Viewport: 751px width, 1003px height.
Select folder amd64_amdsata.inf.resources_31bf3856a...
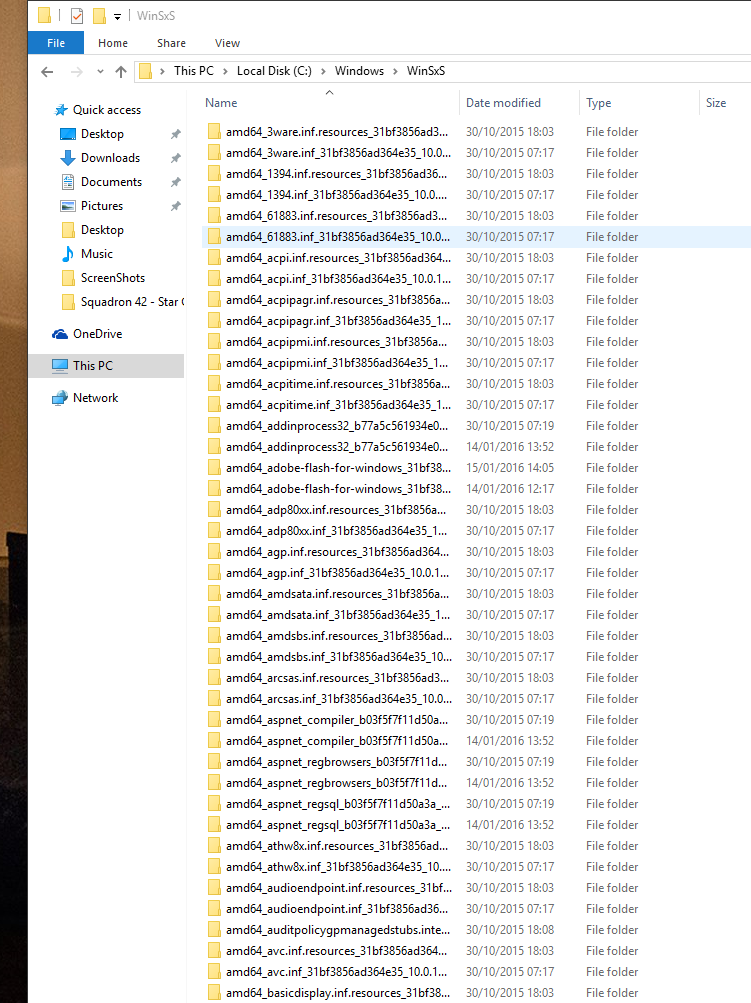point(337,594)
